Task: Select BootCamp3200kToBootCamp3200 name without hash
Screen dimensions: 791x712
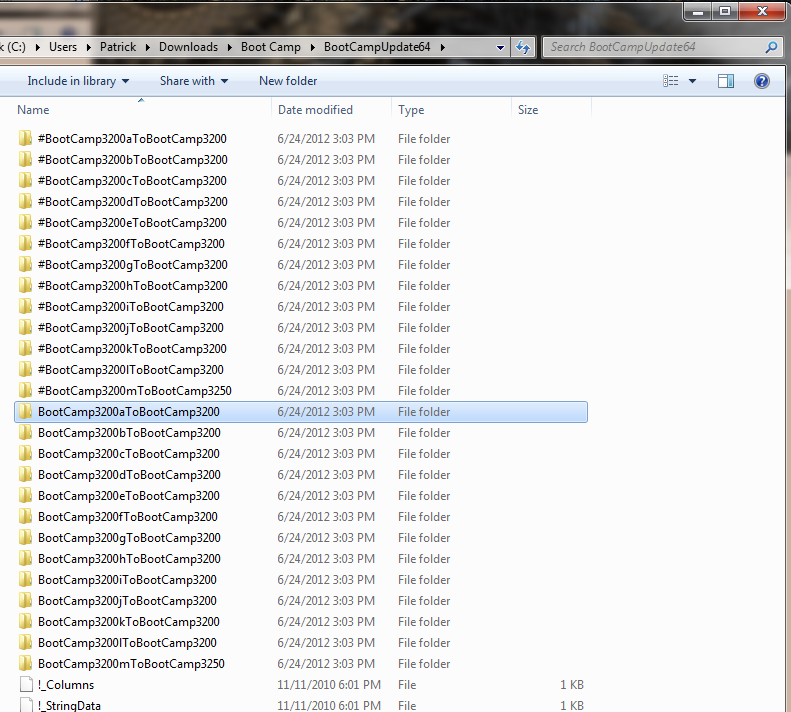Action: [129, 622]
